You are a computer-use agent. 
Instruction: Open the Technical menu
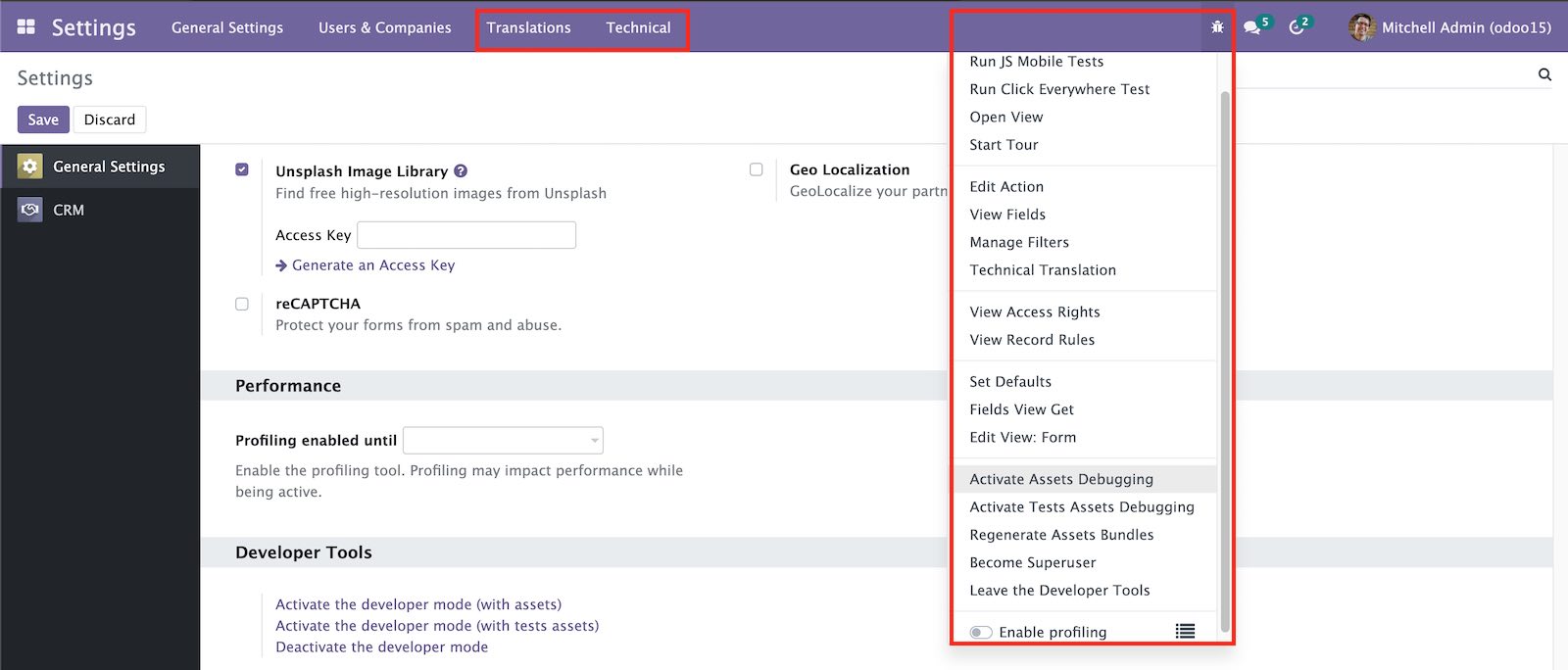click(x=639, y=27)
